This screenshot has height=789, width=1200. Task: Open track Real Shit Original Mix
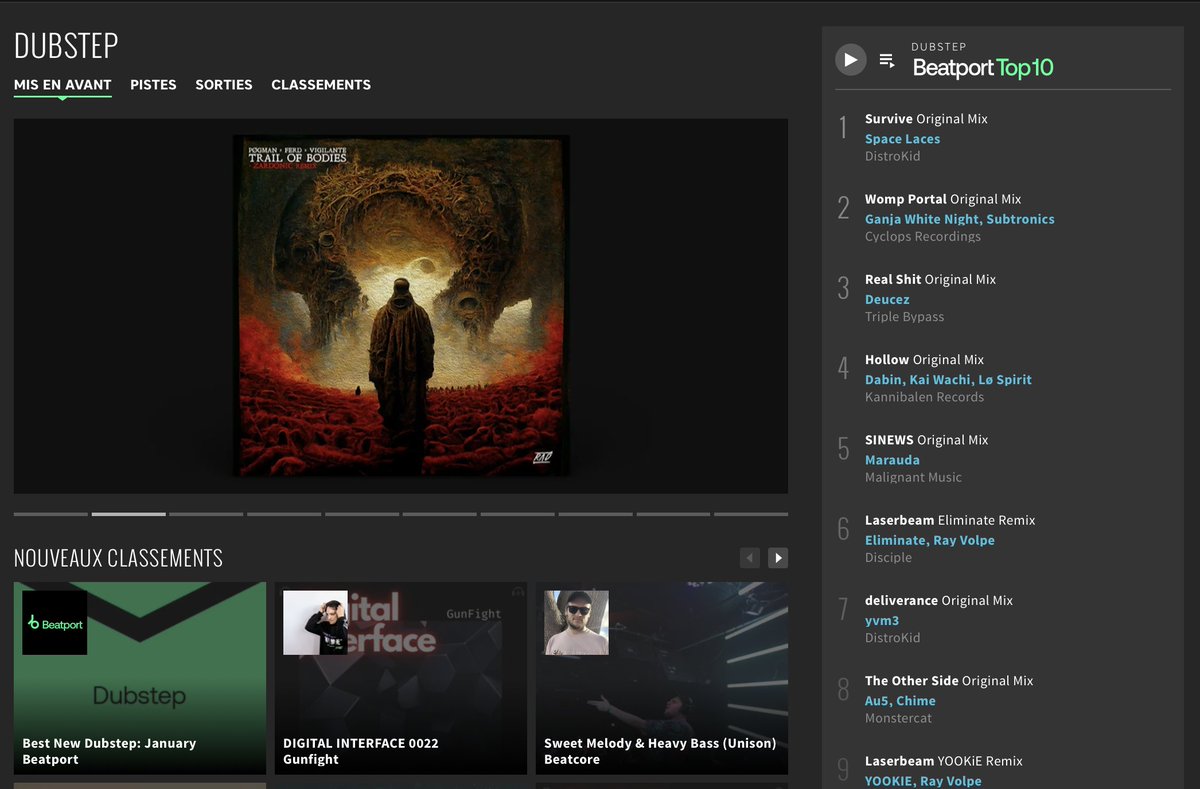click(930, 279)
